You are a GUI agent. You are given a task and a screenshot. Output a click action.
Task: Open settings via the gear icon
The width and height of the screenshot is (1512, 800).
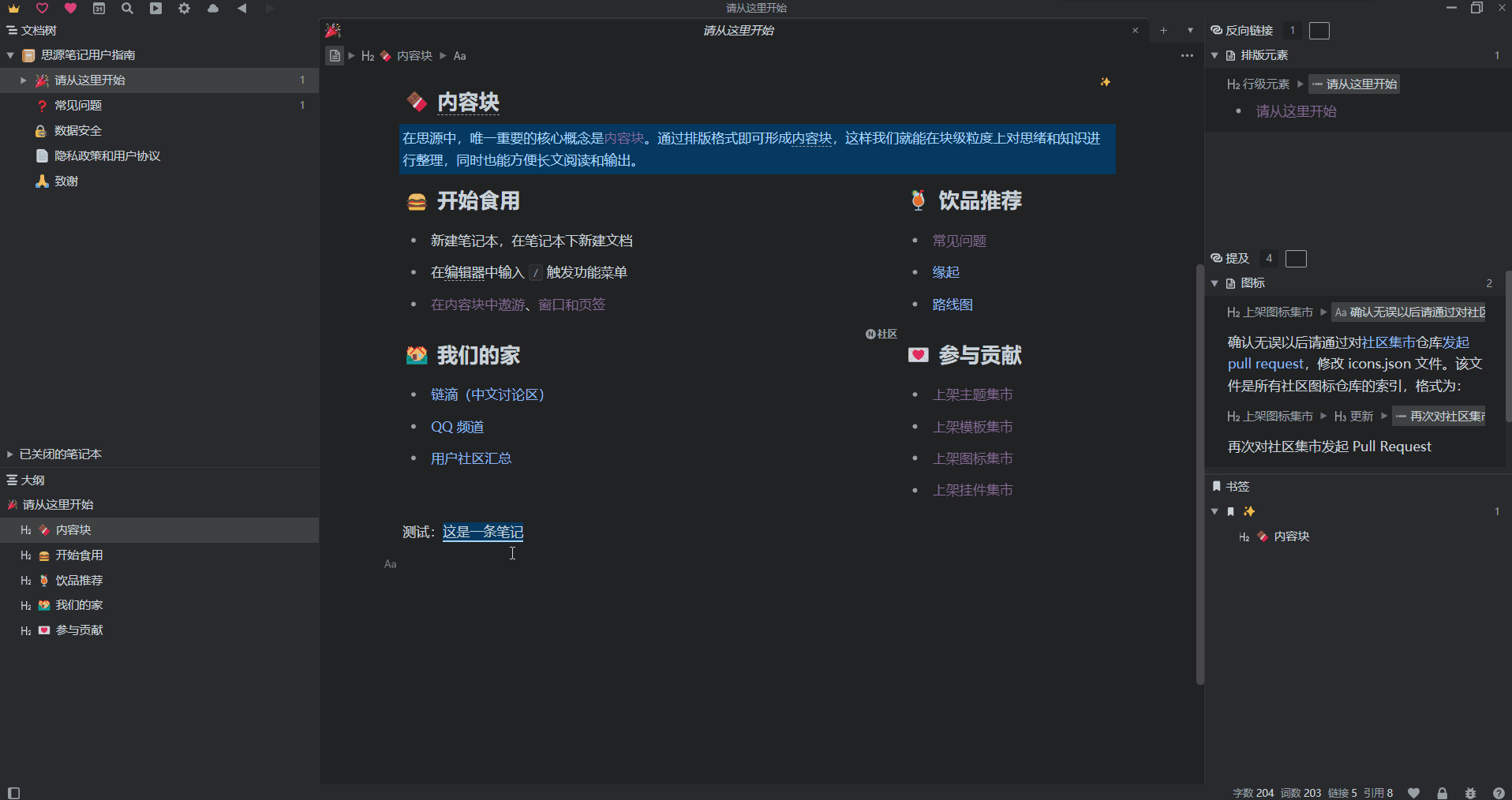tap(184, 9)
